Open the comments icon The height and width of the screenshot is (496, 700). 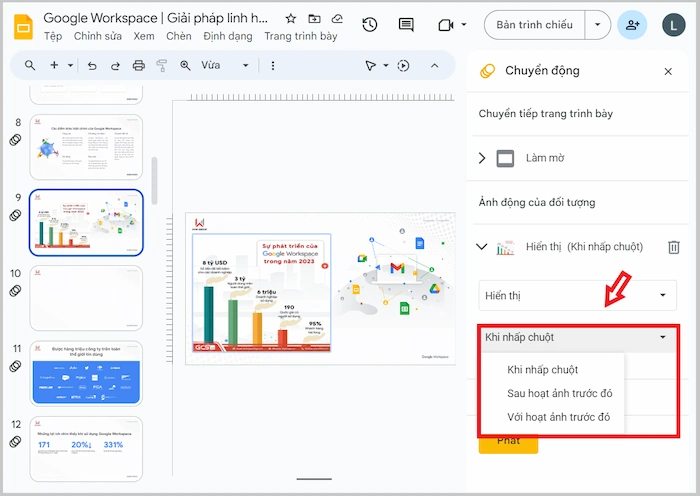click(x=406, y=25)
